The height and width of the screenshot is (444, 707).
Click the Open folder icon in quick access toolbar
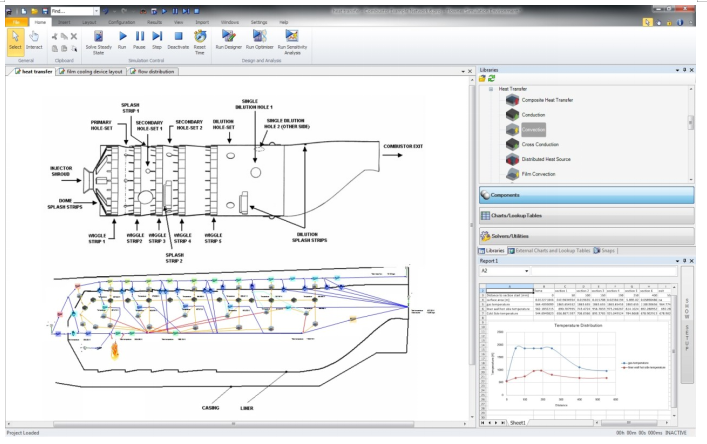click(x=34, y=11)
